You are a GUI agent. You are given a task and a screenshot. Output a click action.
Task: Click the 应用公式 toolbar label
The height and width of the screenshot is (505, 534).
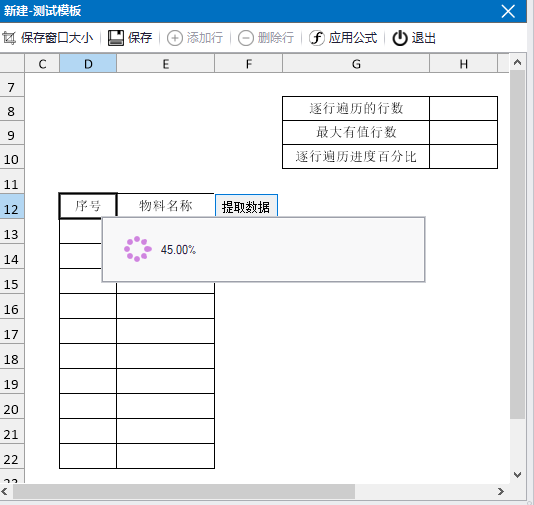(353, 38)
